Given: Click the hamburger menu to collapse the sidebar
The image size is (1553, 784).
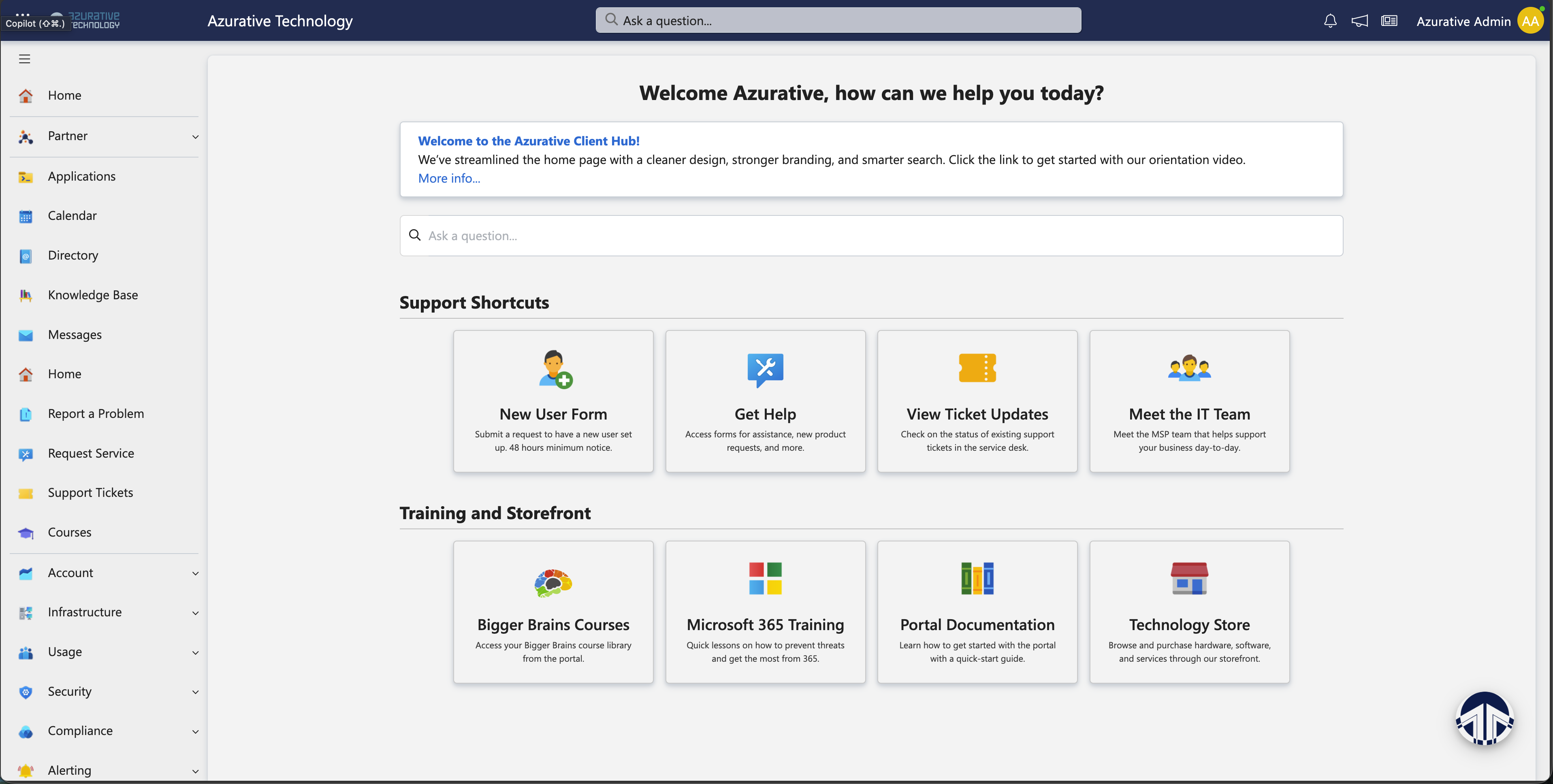Looking at the screenshot, I should coord(25,58).
